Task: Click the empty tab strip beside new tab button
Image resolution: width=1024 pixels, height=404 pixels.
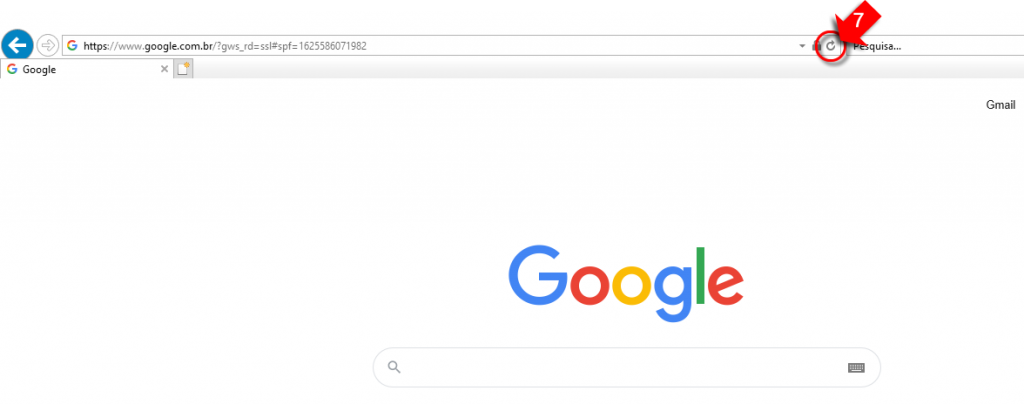Action: pos(607,69)
